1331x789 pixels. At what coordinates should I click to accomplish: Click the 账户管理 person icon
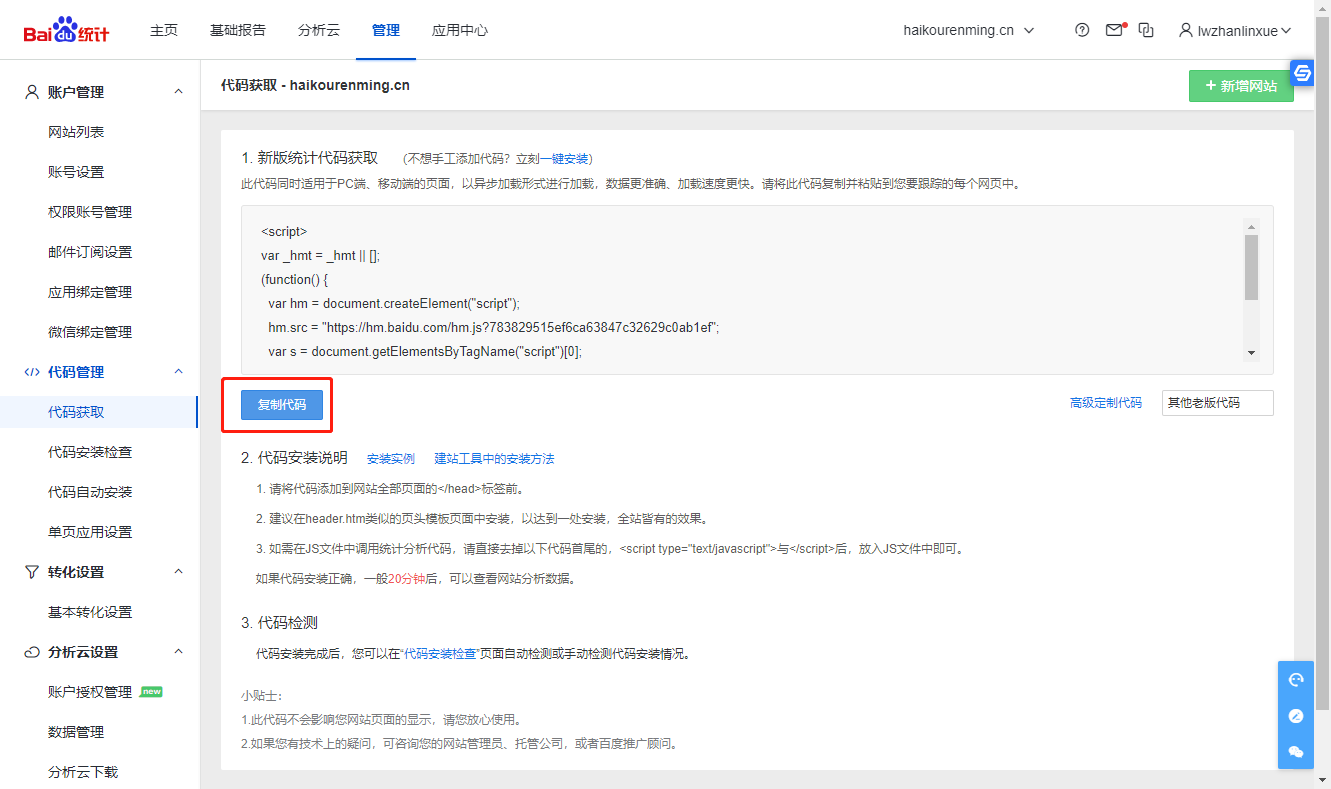[32, 92]
